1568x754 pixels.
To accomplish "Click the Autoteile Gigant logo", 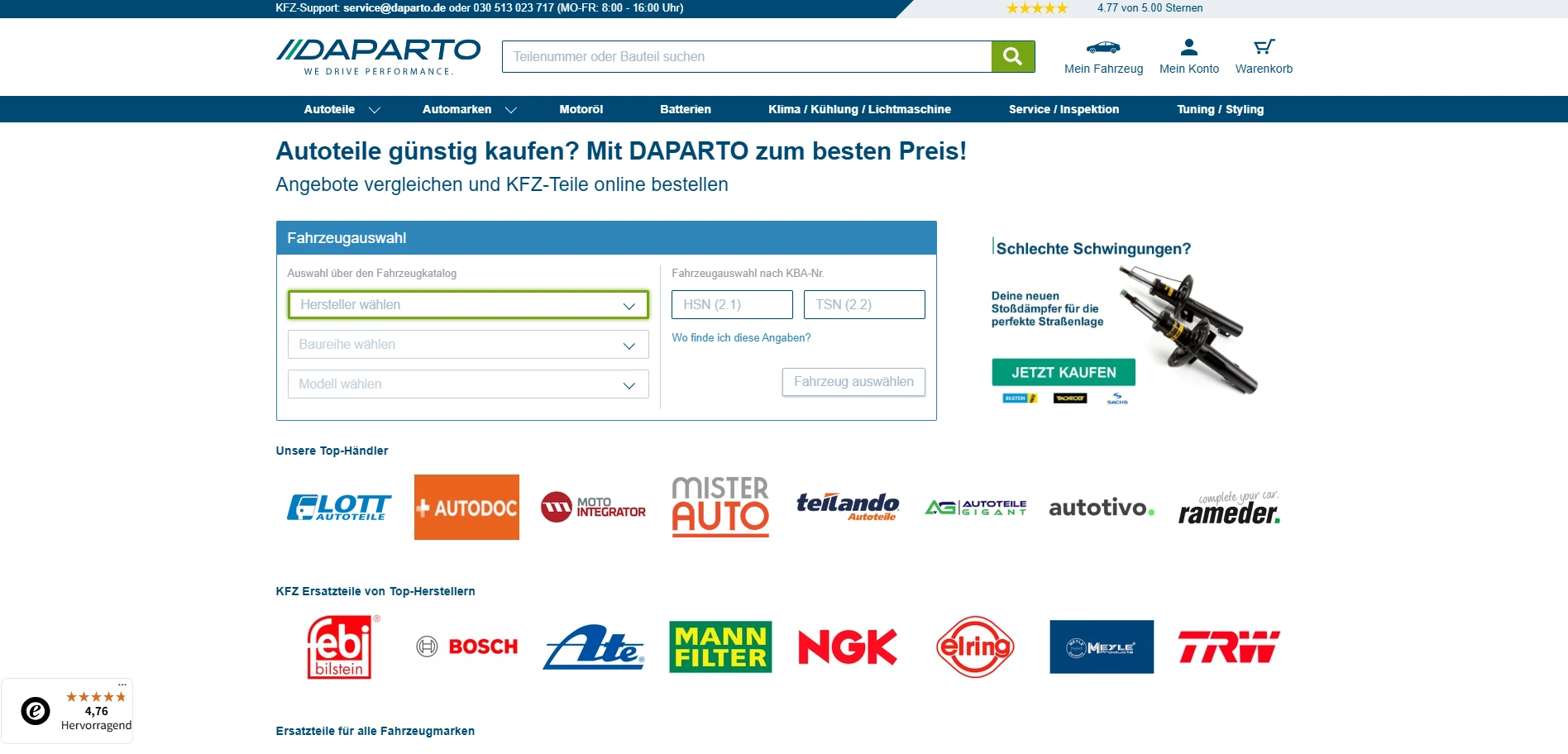I will point(976,507).
